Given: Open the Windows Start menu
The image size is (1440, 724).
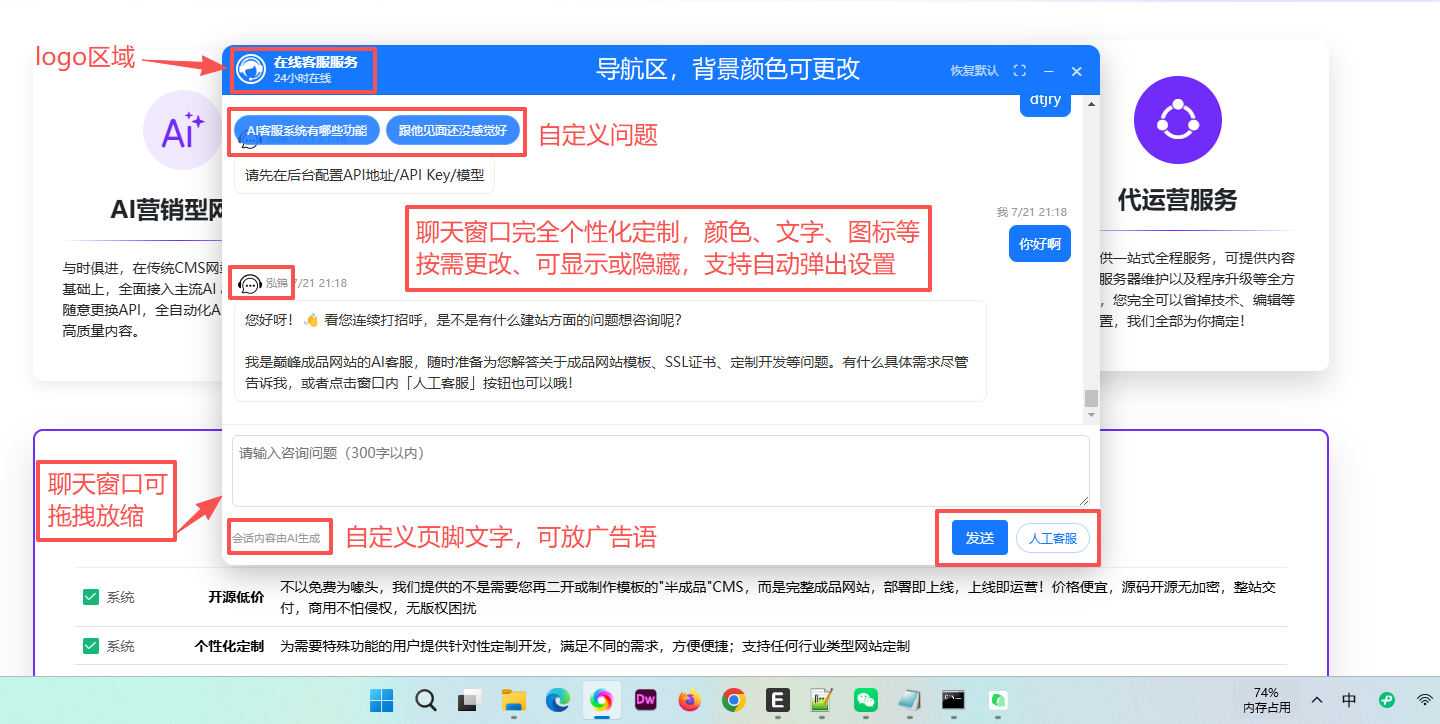Looking at the screenshot, I should (x=381, y=700).
